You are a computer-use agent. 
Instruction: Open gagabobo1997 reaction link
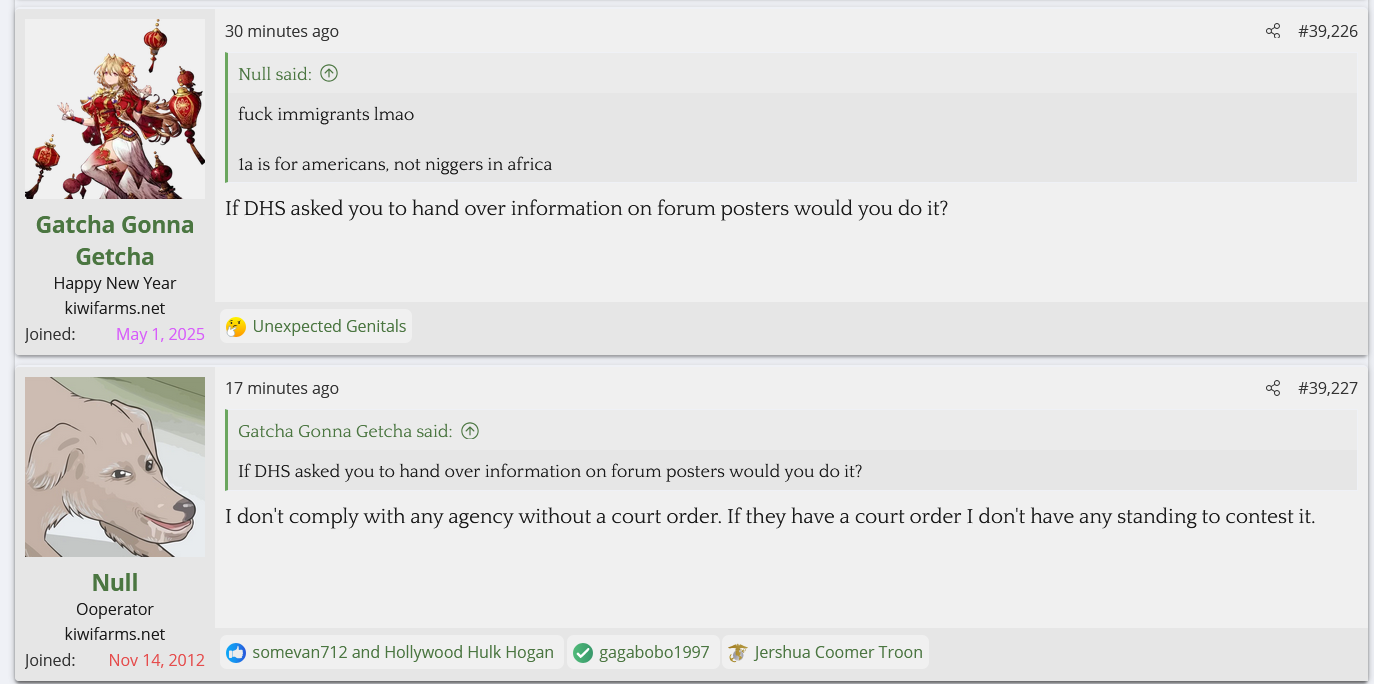[654, 653]
